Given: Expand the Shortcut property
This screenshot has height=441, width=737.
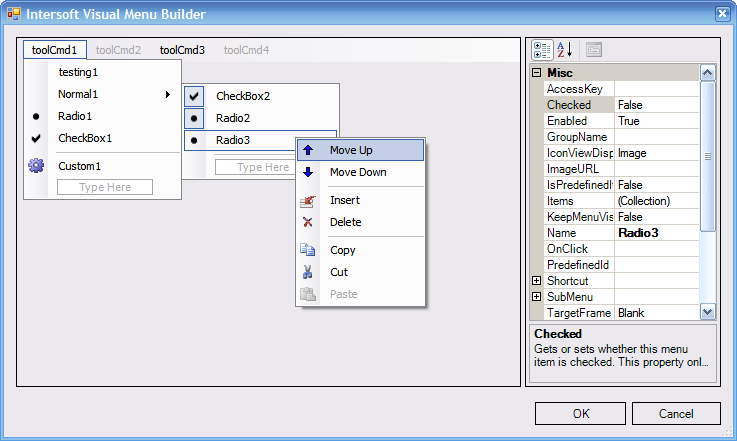Looking at the screenshot, I should (x=536, y=281).
